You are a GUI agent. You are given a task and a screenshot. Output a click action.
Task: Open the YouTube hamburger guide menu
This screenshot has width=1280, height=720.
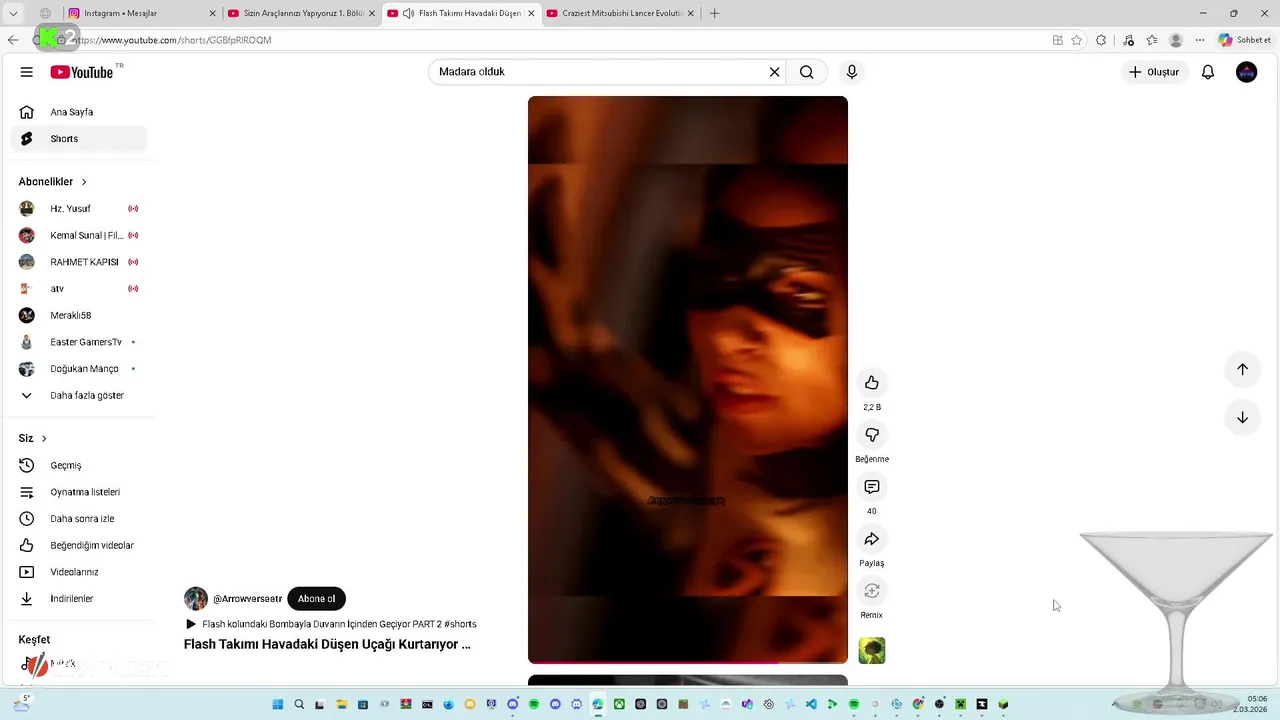tap(27, 72)
